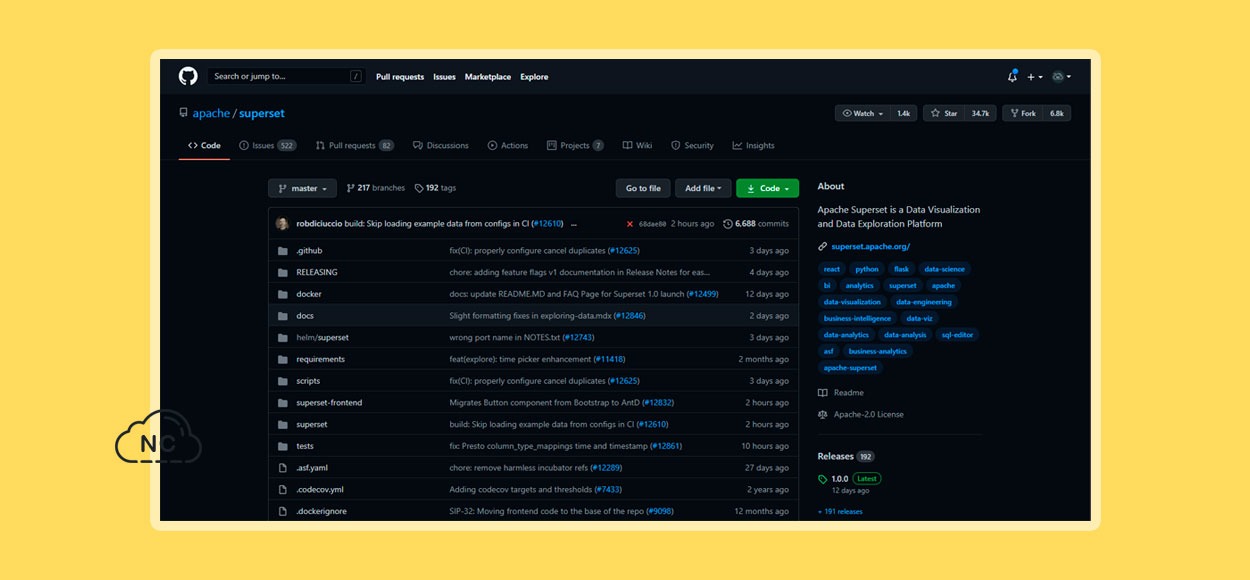Switch to the Discussions tab
The width and height of the screenshot is (1250, 580).
click(x=441, y=146)
